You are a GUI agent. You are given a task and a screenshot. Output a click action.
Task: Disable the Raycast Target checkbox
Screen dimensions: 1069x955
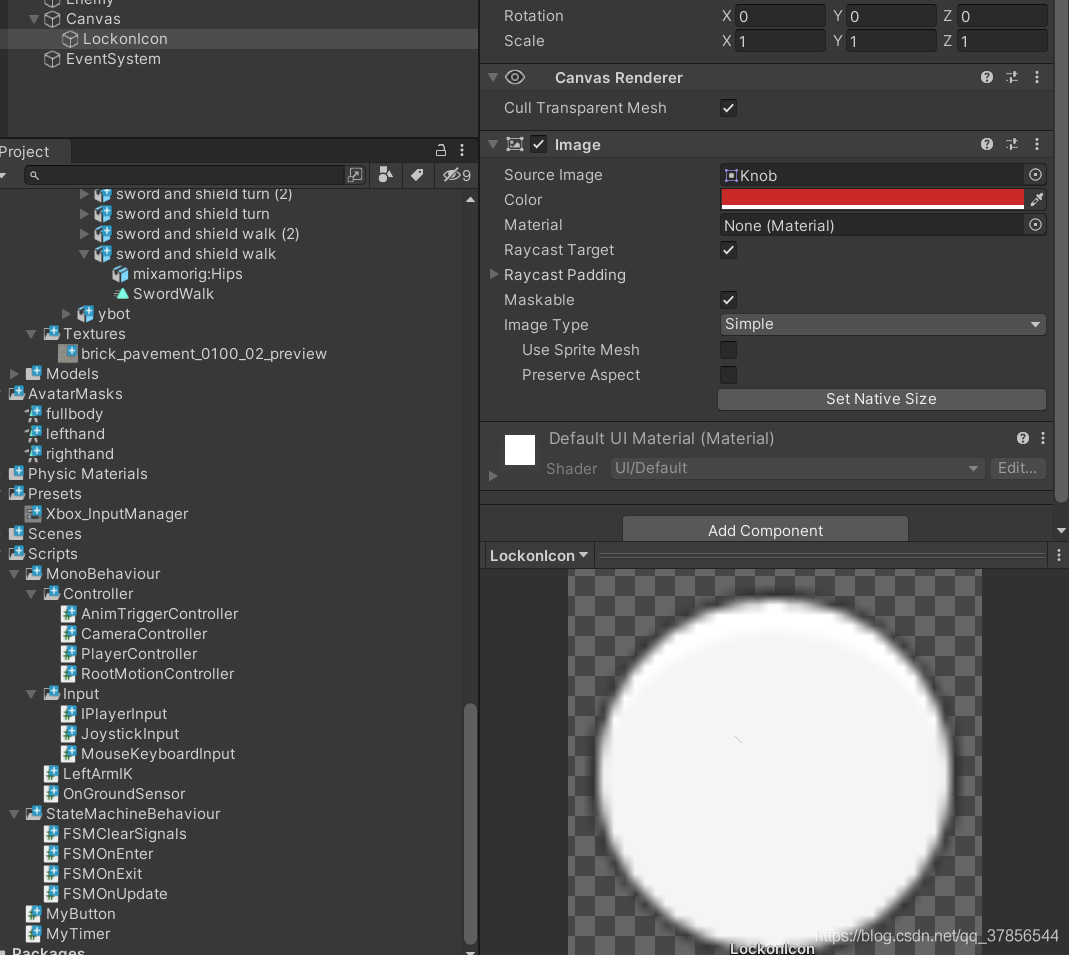coord(728,250)
